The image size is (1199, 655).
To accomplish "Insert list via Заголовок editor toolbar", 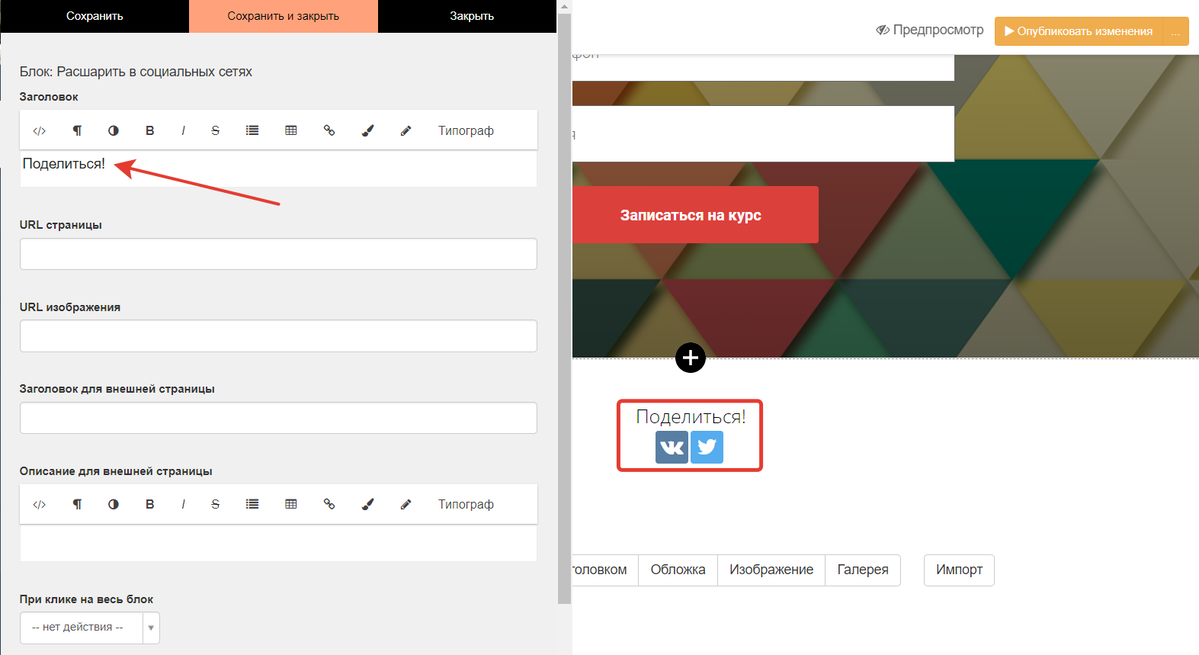I will [252, 131].
